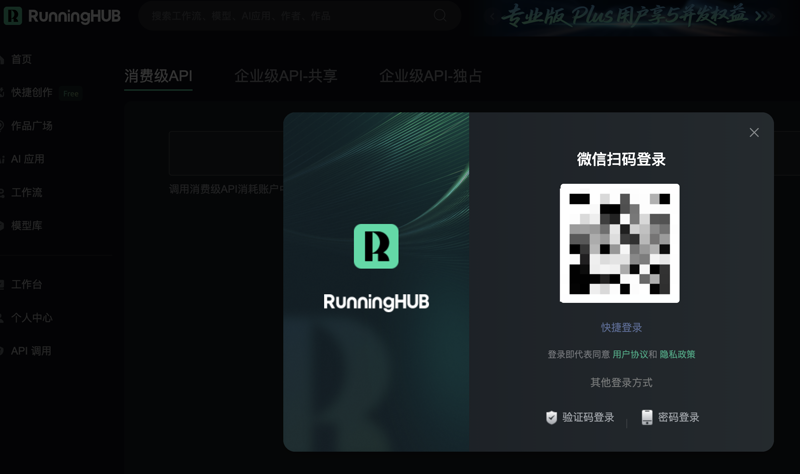
Task: Open 快捷创作 in the sidebar
Action: (31, 92)
